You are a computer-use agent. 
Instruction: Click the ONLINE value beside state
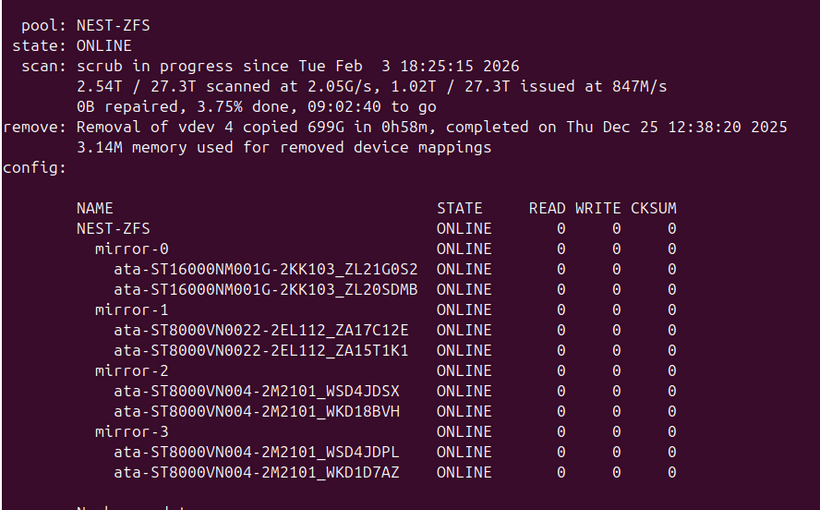[x=104, y=46]
